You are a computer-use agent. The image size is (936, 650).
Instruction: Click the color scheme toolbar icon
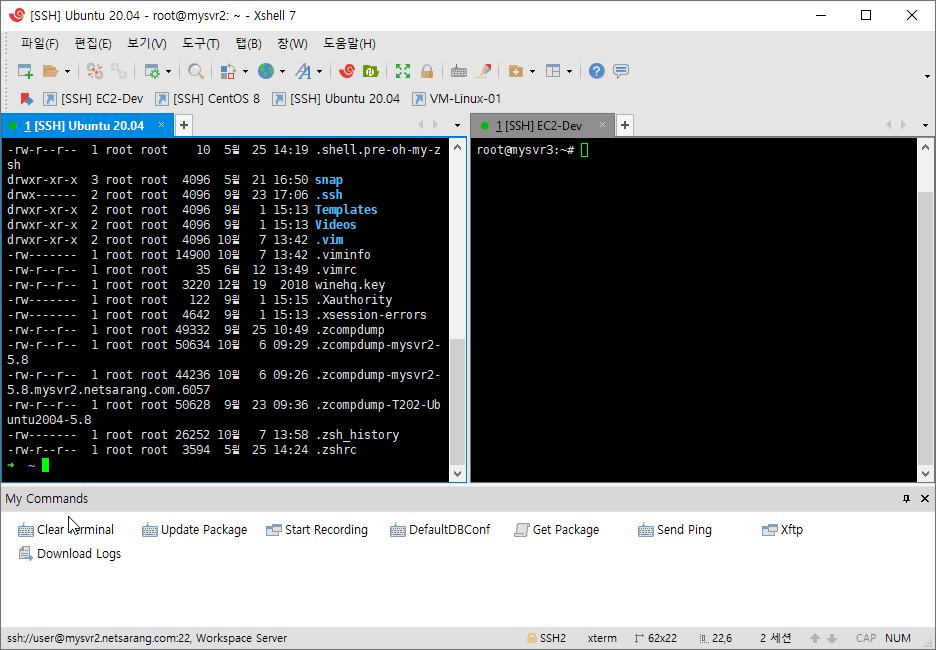point(228,72)
